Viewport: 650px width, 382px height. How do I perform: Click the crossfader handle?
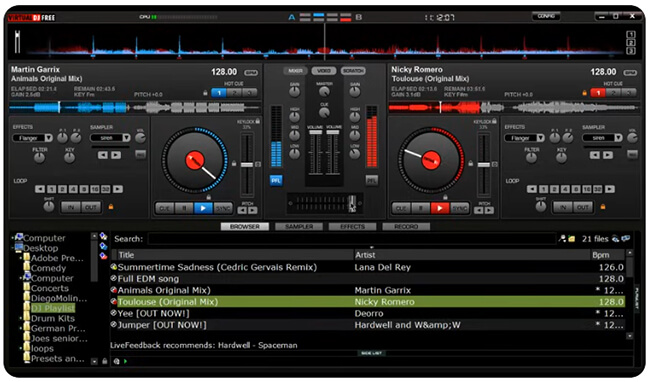tap(352, 203)
